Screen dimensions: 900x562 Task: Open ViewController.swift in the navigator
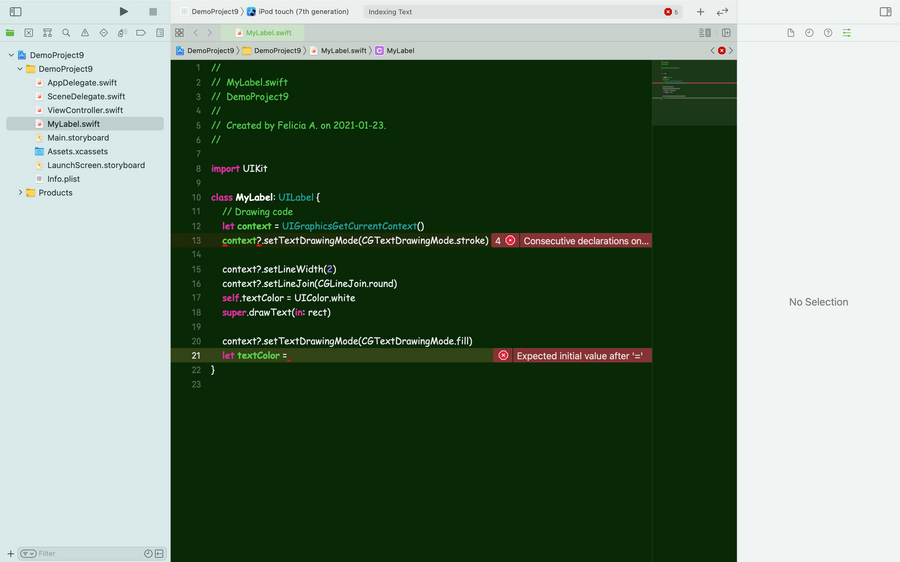point(85,110)
